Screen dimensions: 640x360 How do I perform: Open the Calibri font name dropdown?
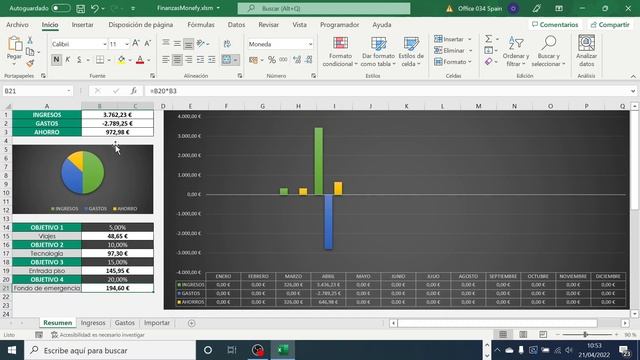coord(104,44)
